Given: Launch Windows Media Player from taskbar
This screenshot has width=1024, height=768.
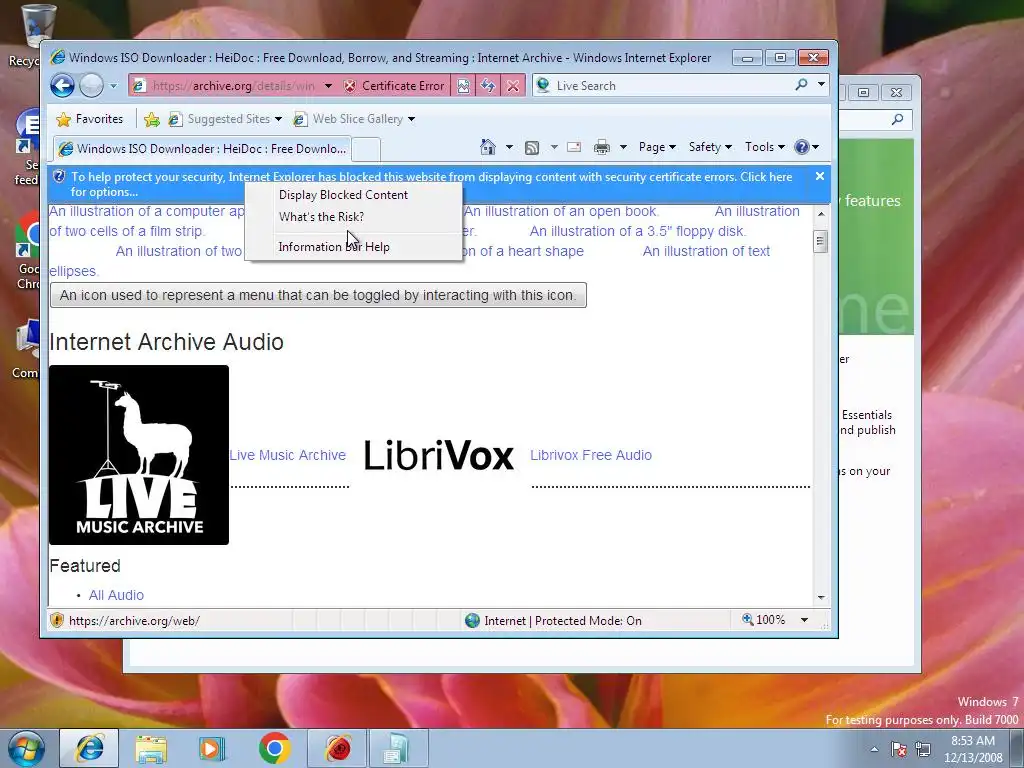Looking at the screenshot, I should [212, 748].
